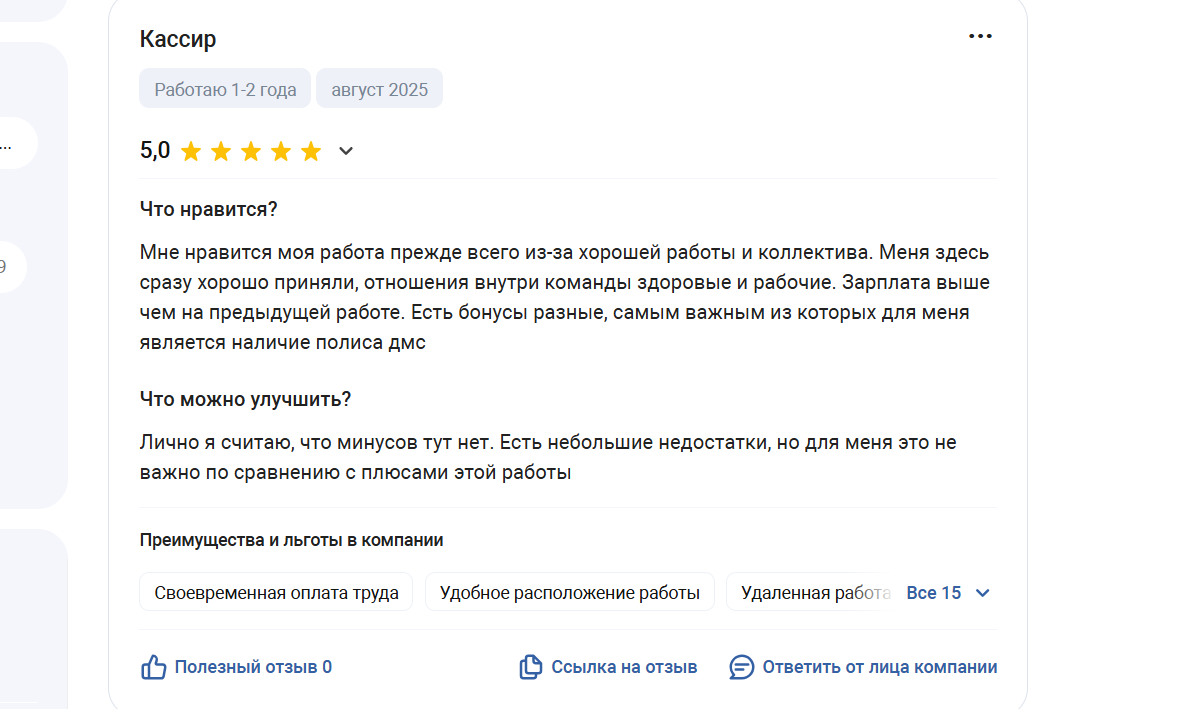Select the август 2025 tag
Screen dimensions: 1193x709
click(x=380, y=89)
